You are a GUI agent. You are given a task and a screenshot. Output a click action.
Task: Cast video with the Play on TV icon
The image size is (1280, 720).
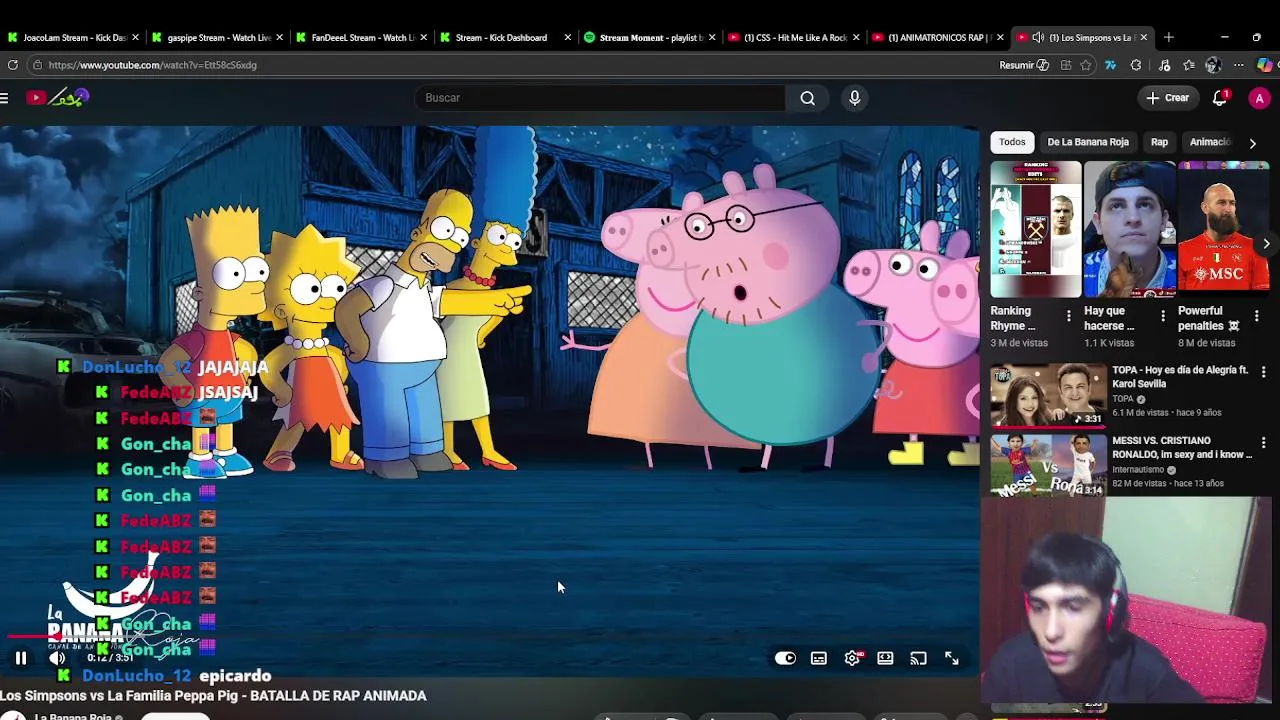pos(918,658)
